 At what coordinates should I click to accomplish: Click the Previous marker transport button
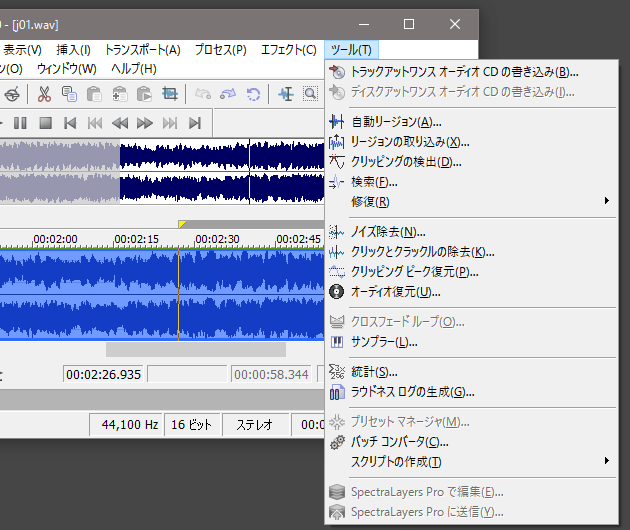pos(95,123)
